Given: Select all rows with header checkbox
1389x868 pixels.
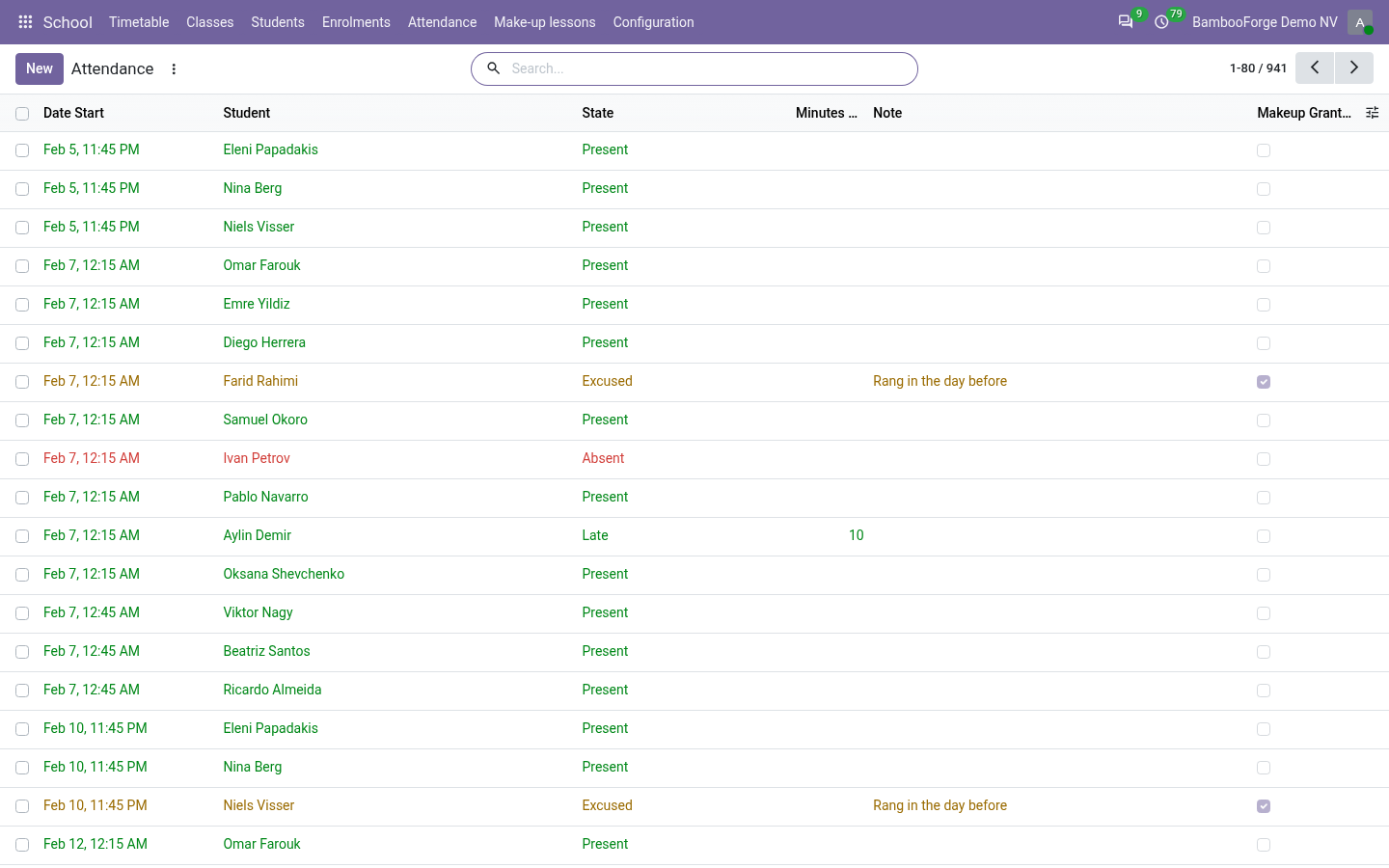Looking at the screenshot, I should click(x=22, y=114).
